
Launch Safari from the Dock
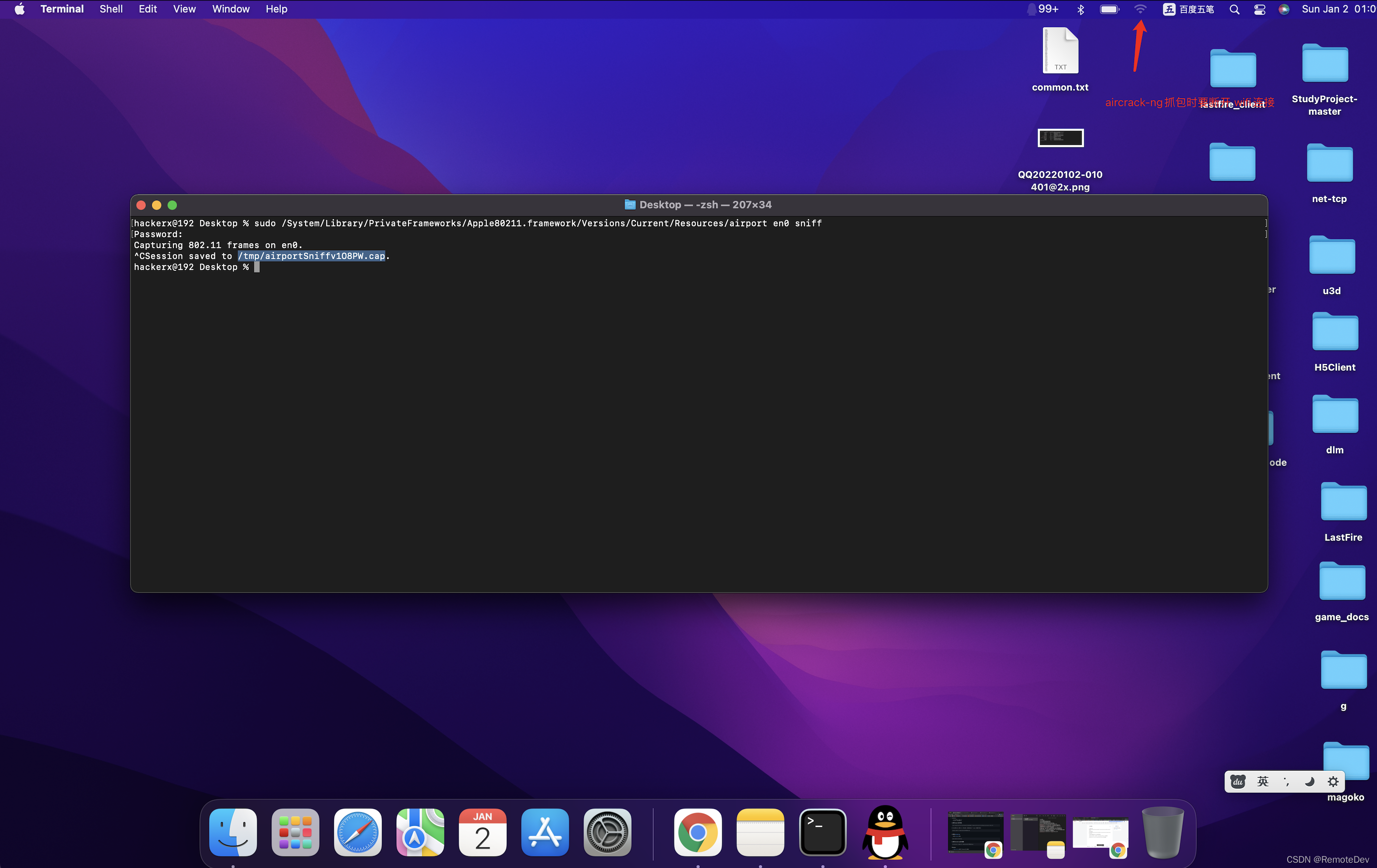point(357,832)
